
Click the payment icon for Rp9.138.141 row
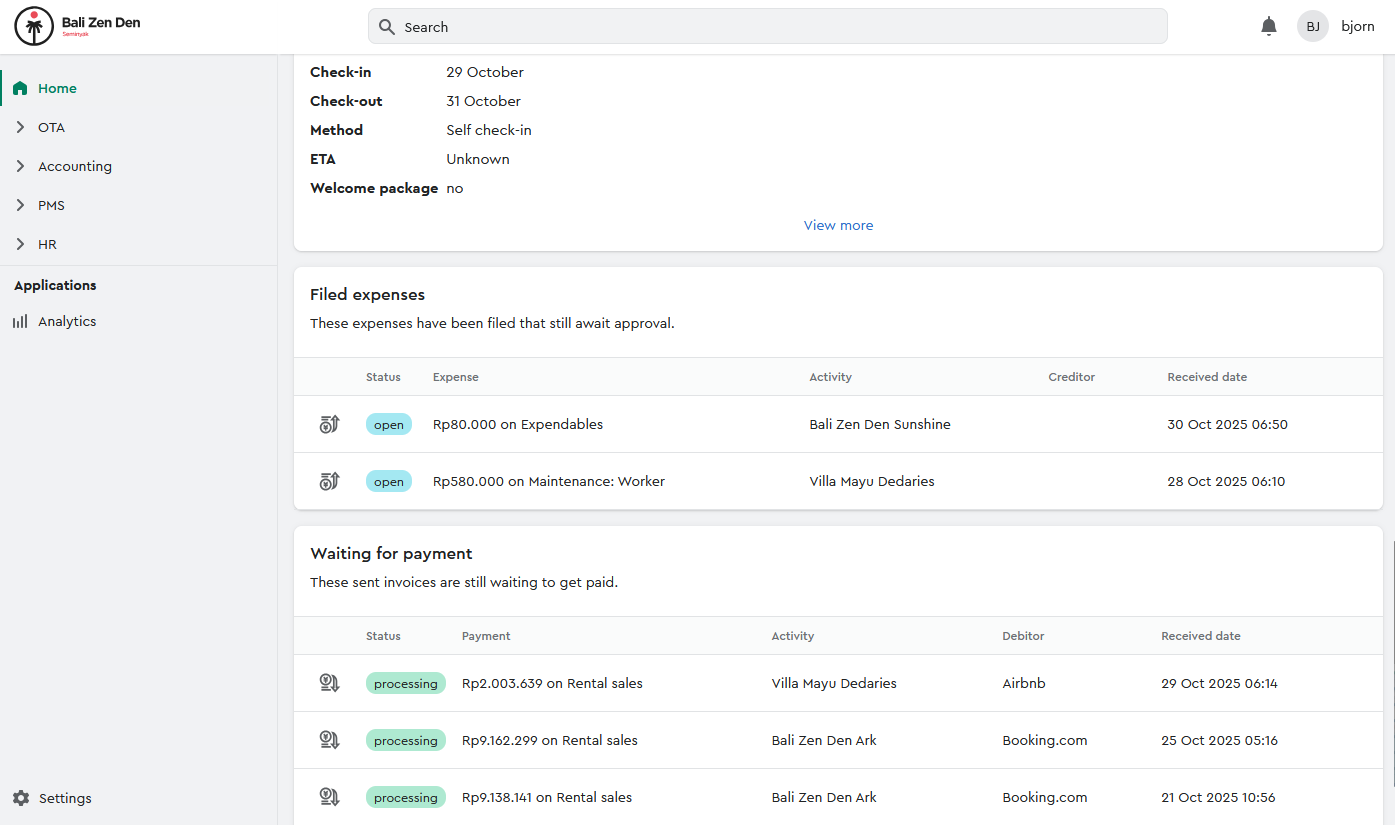coord(330,797)
